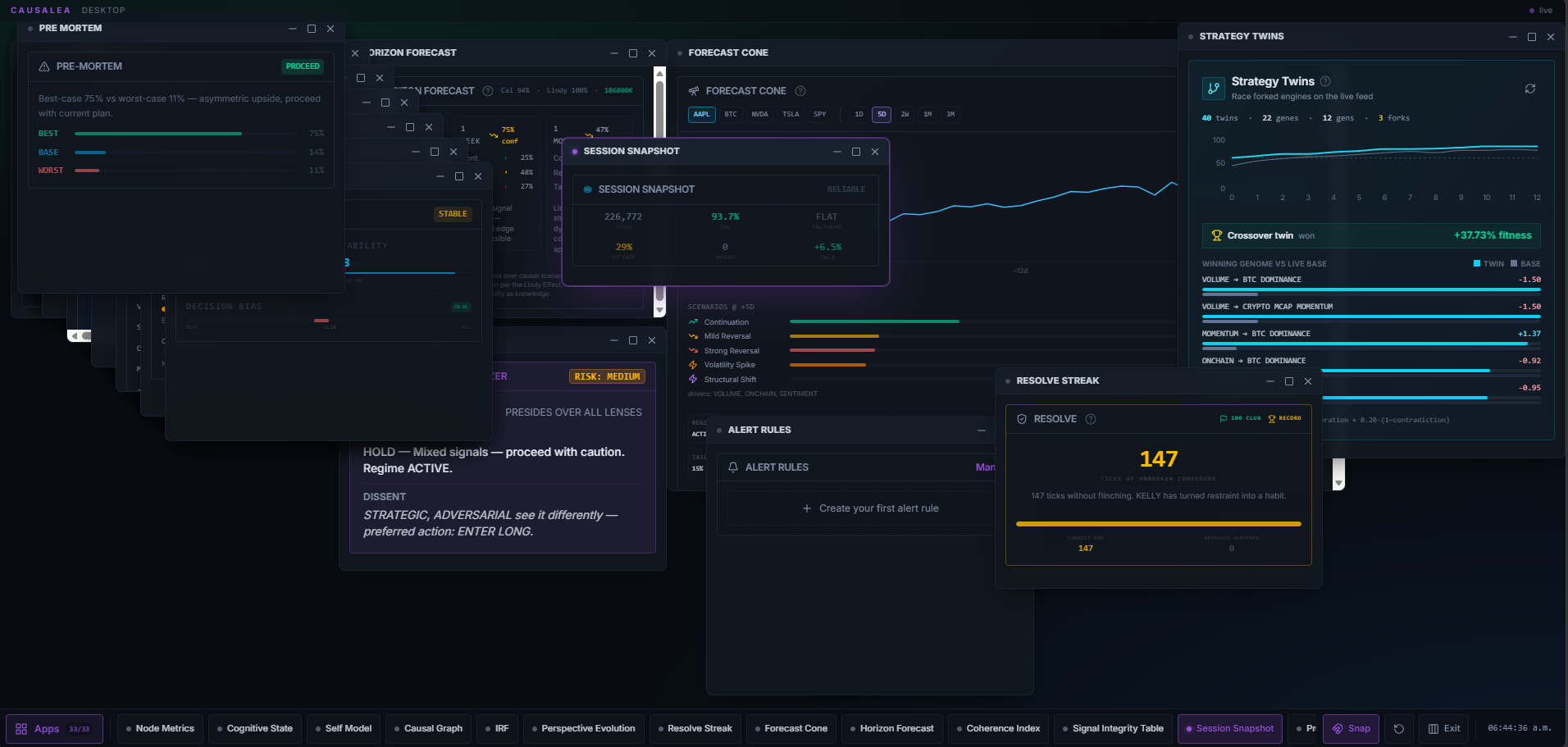Toggle the Snap windows button
This screenshot has width=1568, height=747.
point(1351,729)
